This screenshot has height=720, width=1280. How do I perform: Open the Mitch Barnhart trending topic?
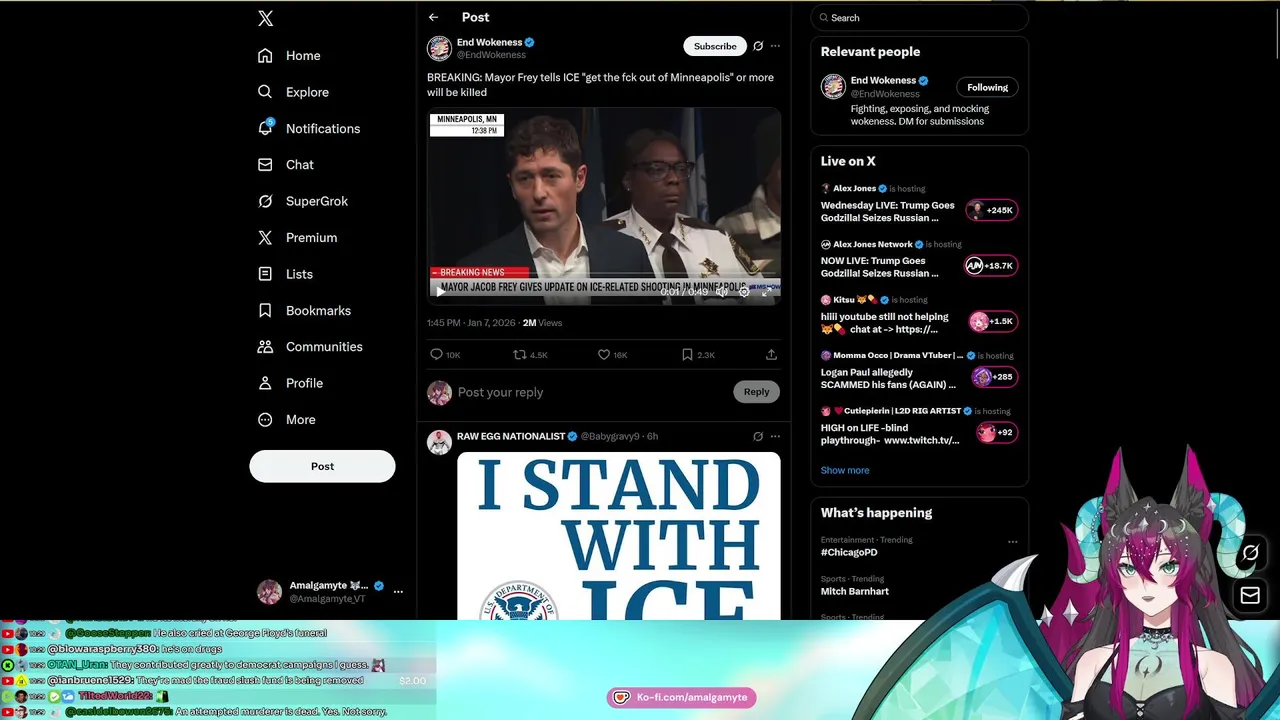coord(855,592)
